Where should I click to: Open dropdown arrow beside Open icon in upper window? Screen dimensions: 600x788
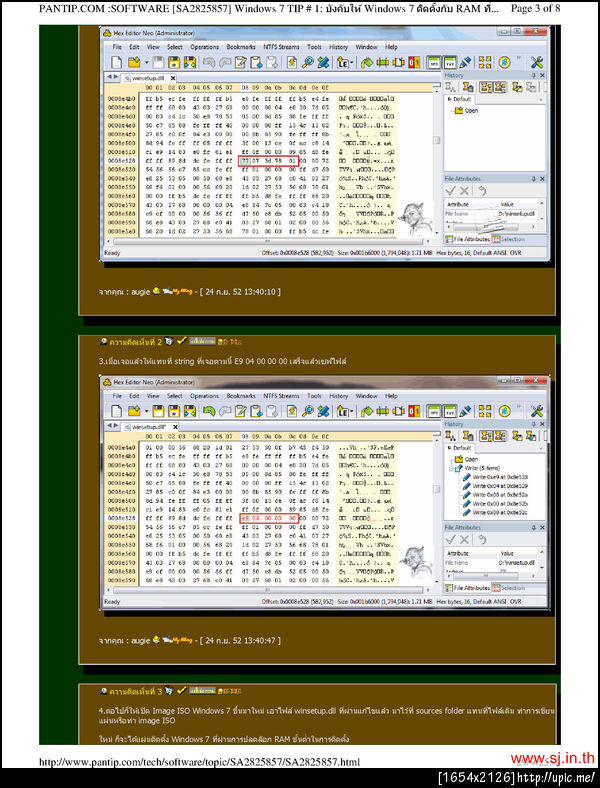(x=146, y=63)
